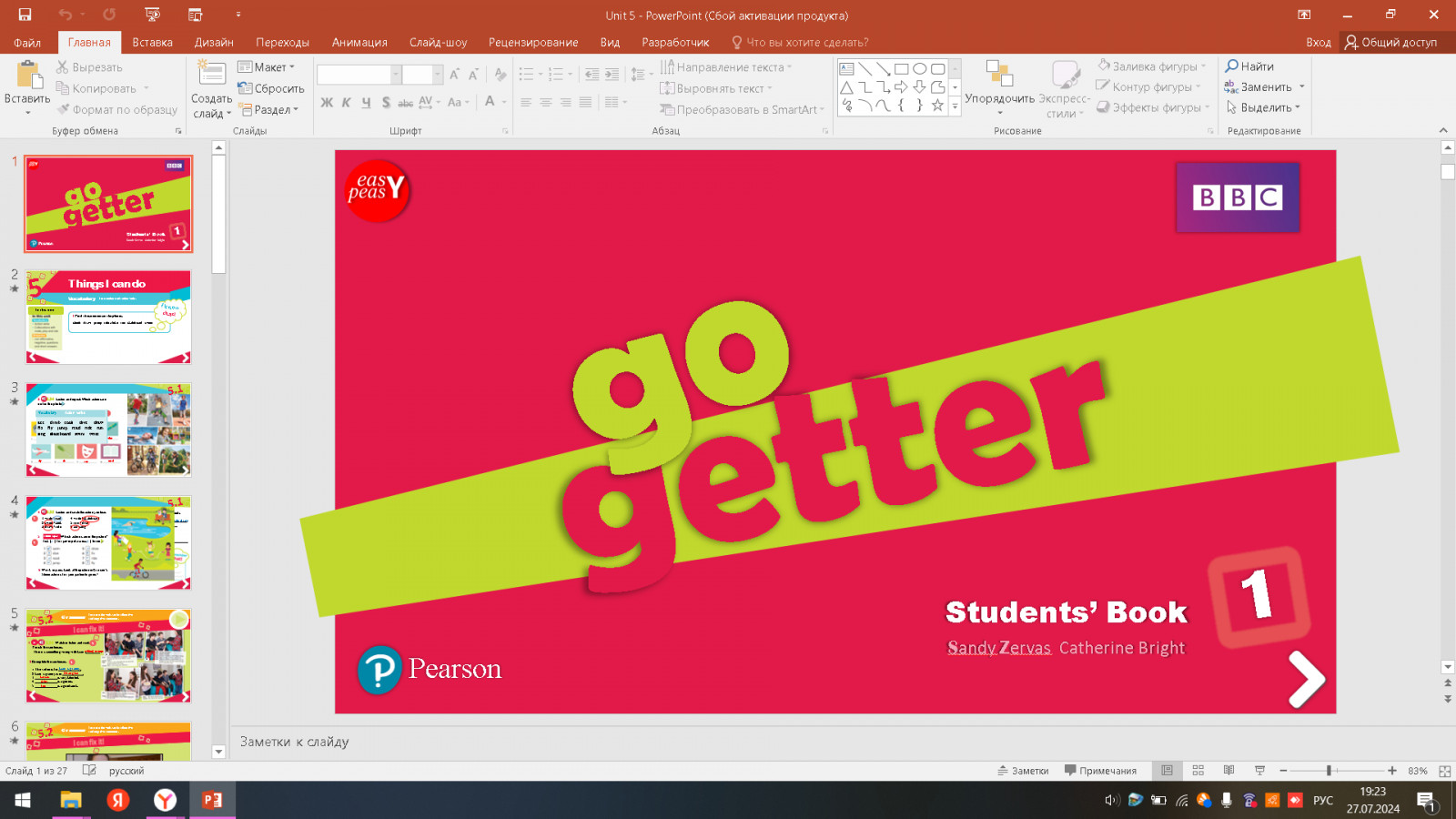Align text to the left
The image size is (1456, 819).
tap(526, 103)
